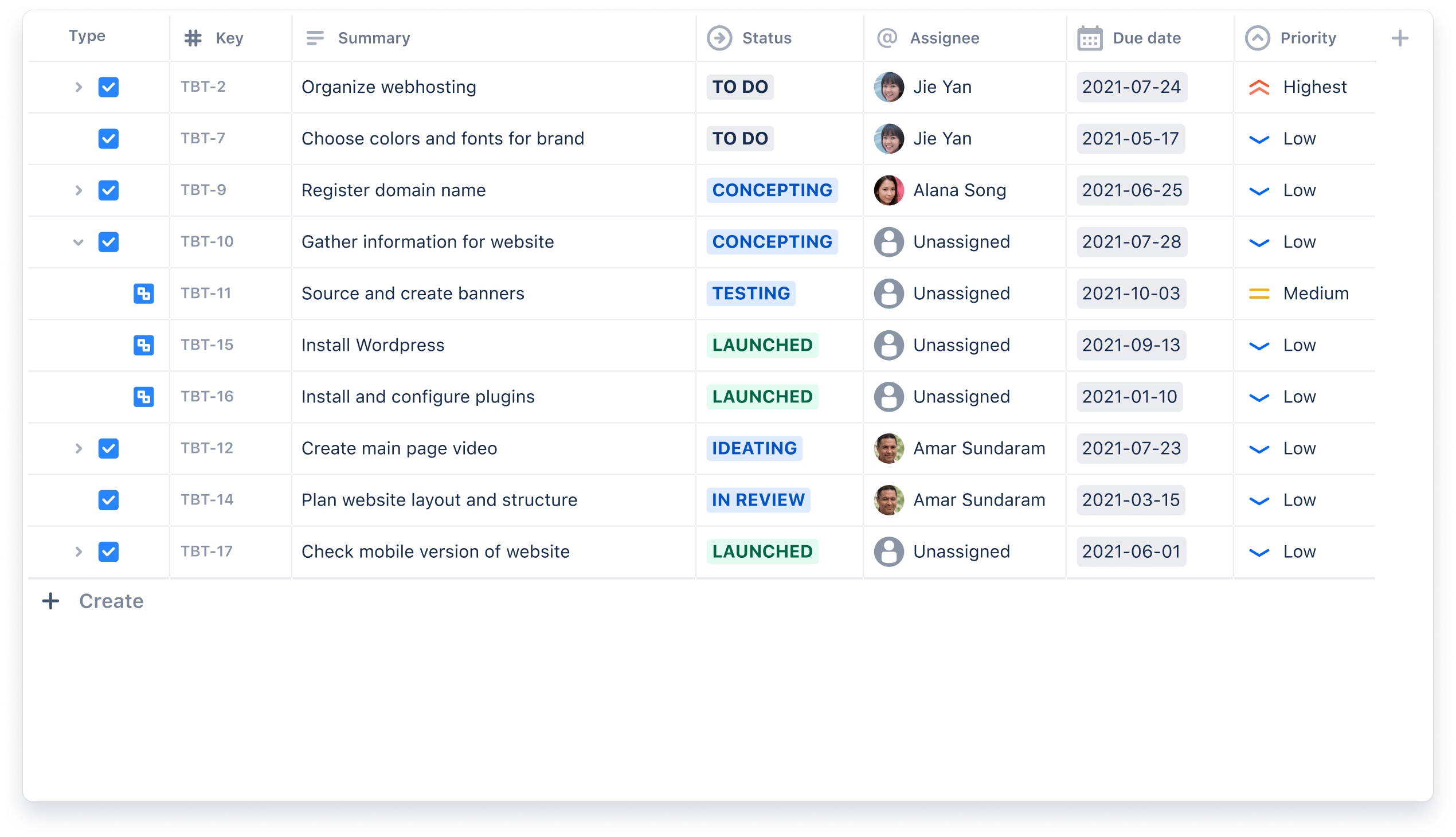Click the Status column icon
1456x837 pixels.
coord(717,37)
